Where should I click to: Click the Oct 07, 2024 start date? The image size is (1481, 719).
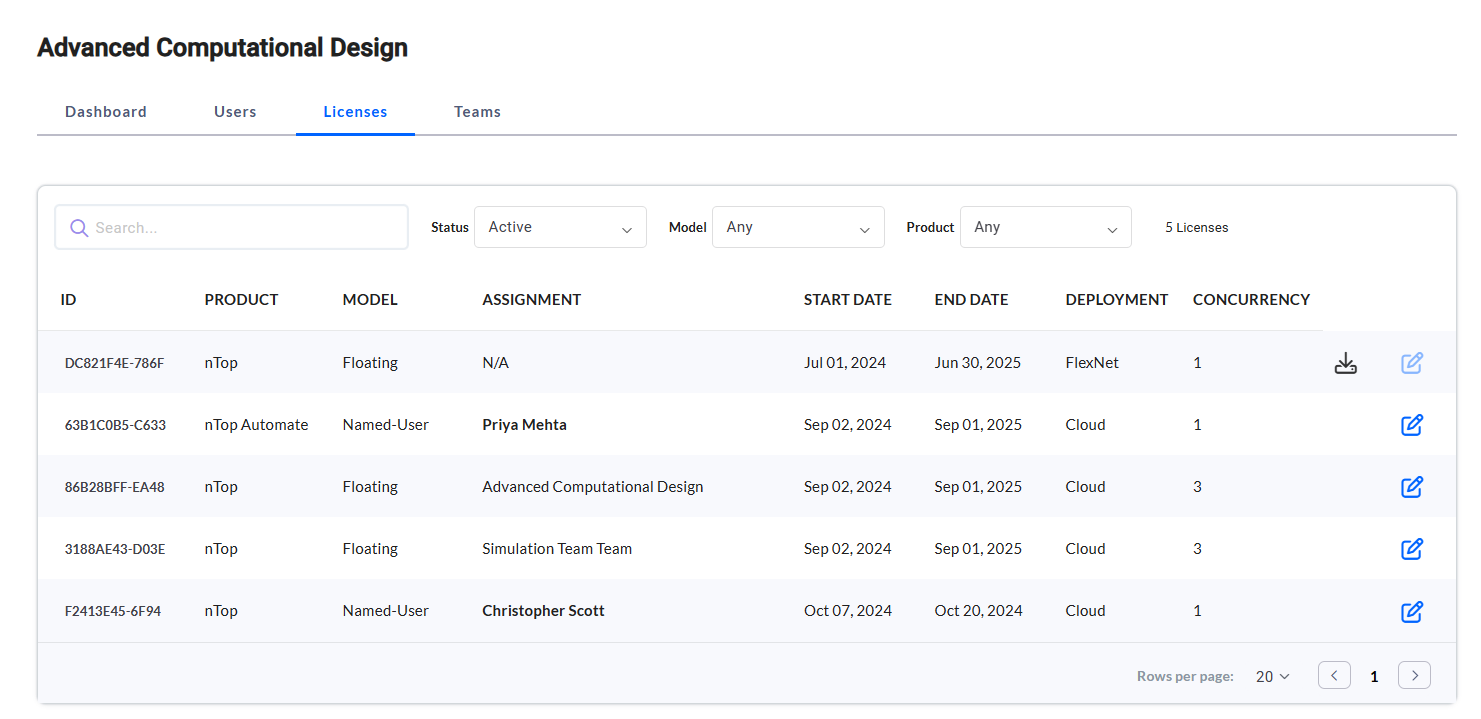point(846,611)
